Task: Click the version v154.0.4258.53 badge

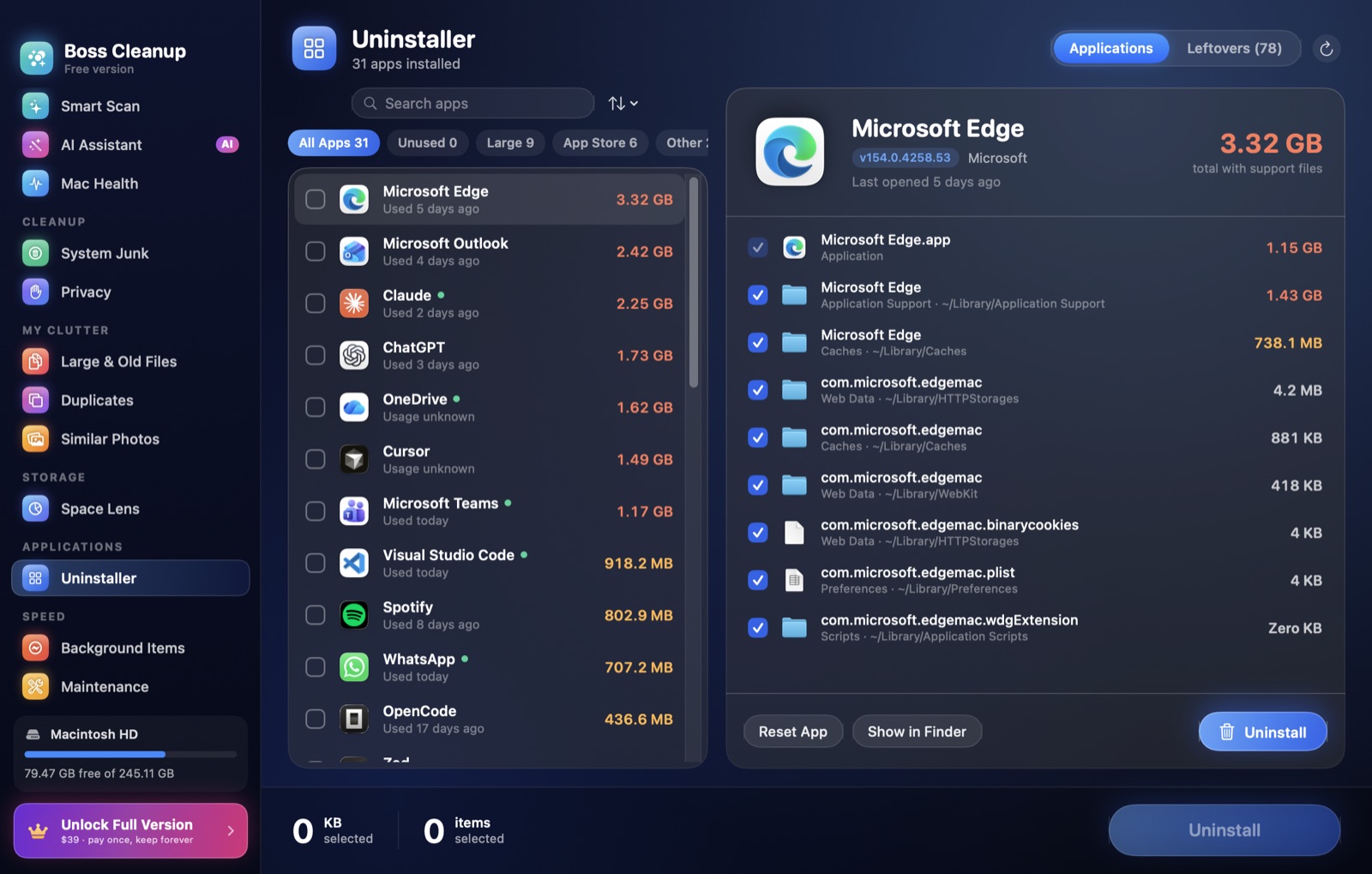Action: (905, 158)
